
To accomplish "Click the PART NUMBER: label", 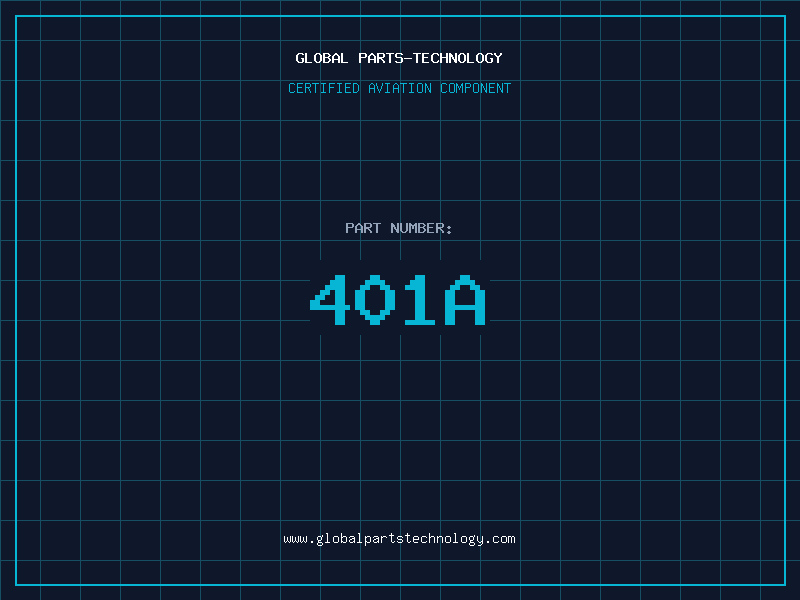I will coord(399,228).
